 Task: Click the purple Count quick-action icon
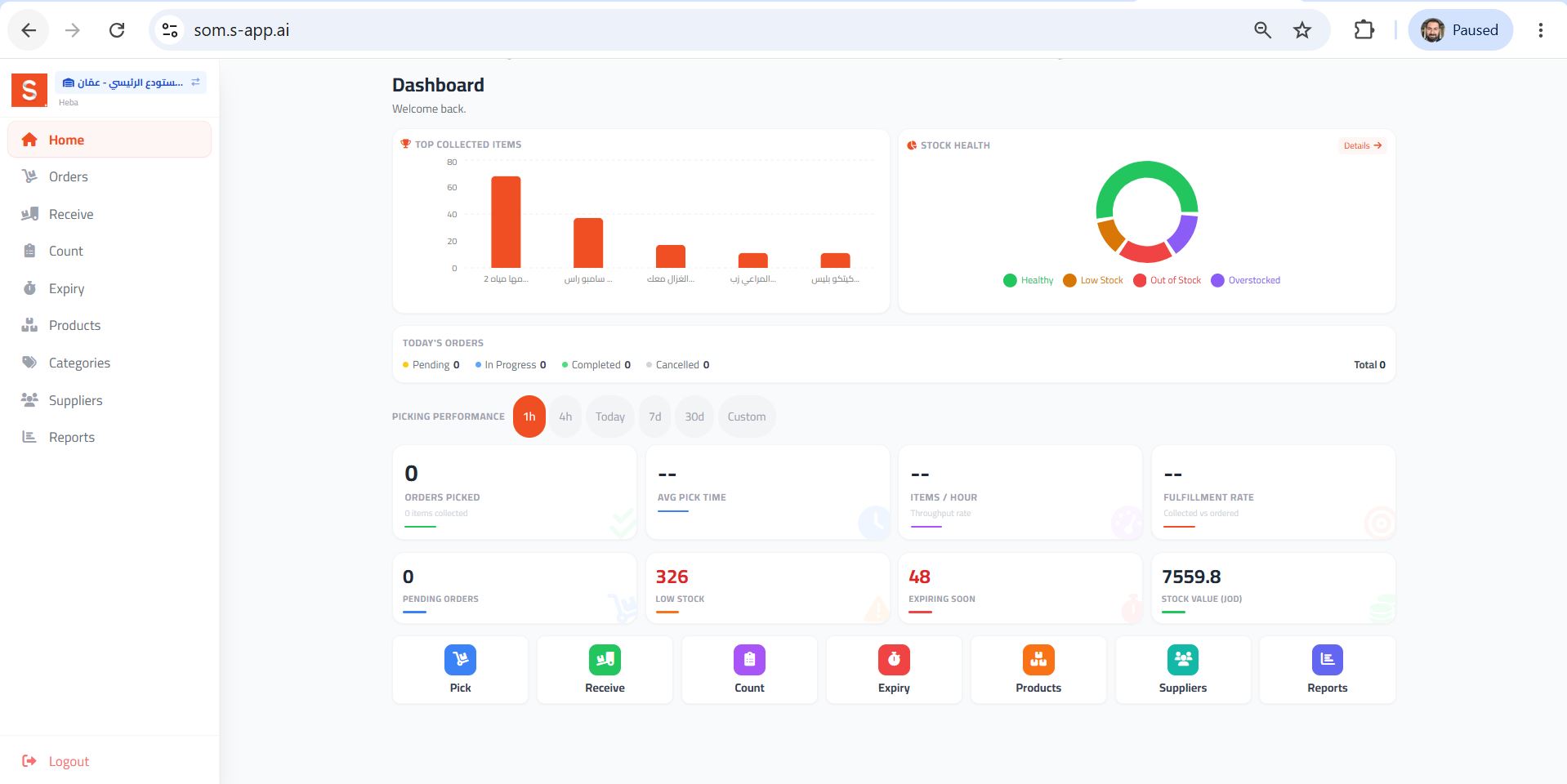pyautogui.click(x=749, y=659)
